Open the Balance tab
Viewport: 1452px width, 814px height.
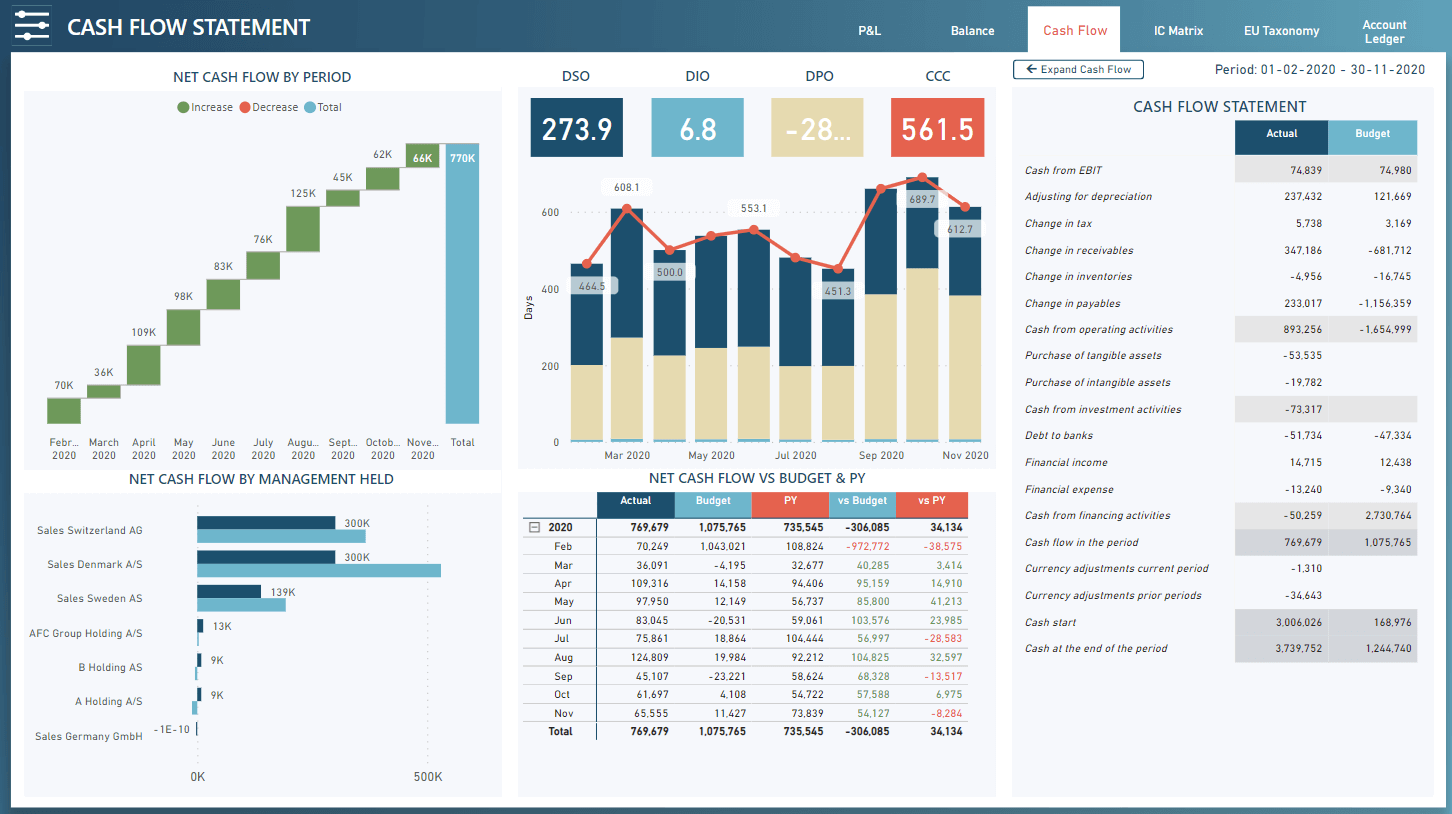[972, 31]
